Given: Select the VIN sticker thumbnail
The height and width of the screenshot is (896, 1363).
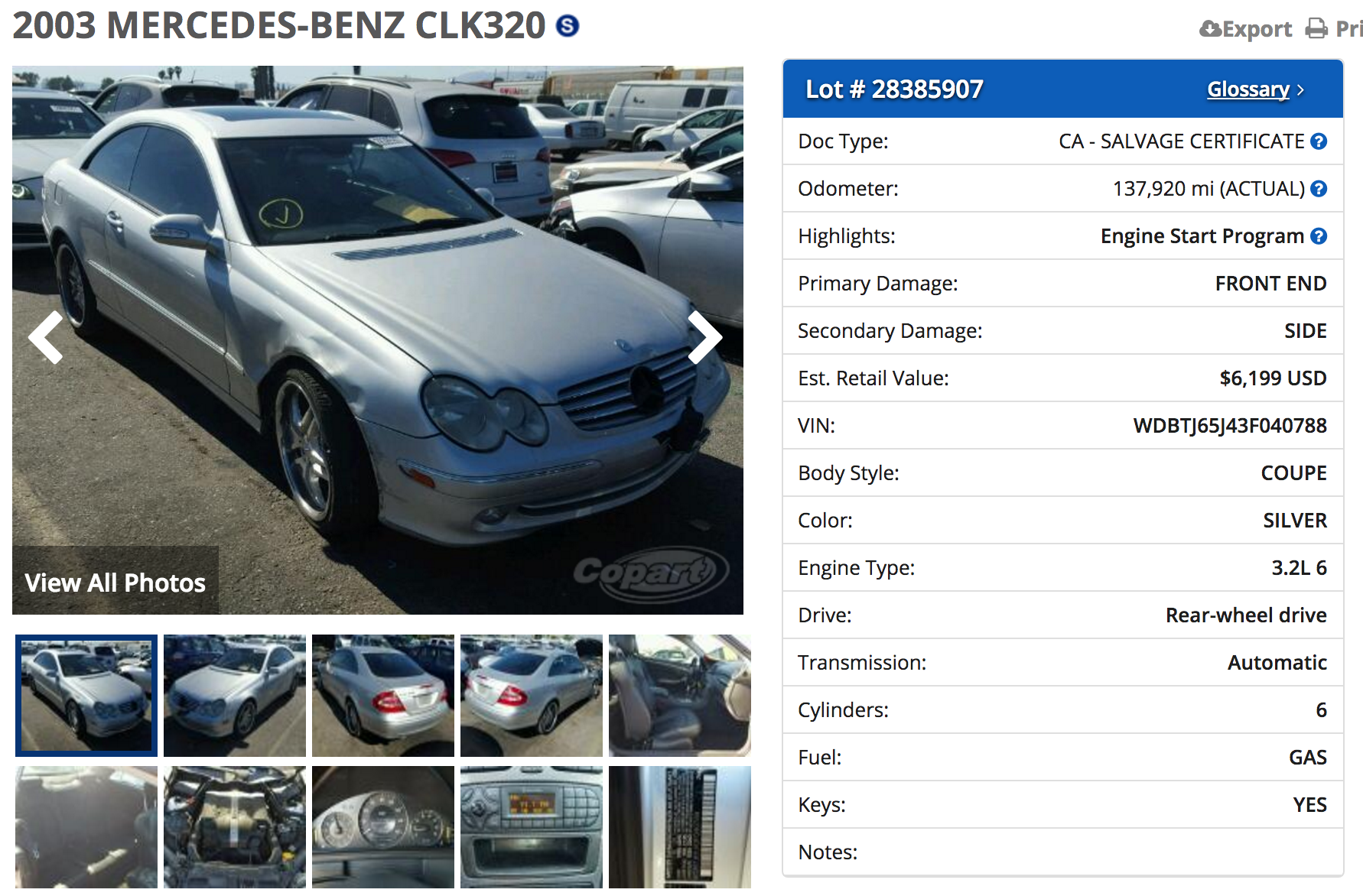Looking at the screenshot, I should point(680,827).
